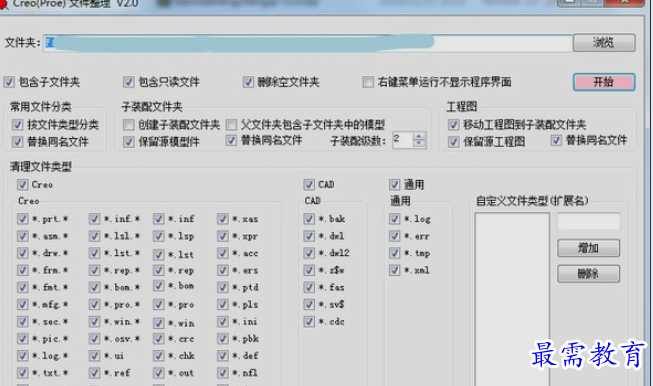
Task: Toggle the *.txt.* checkbox
Action: [x=22, y=373]
